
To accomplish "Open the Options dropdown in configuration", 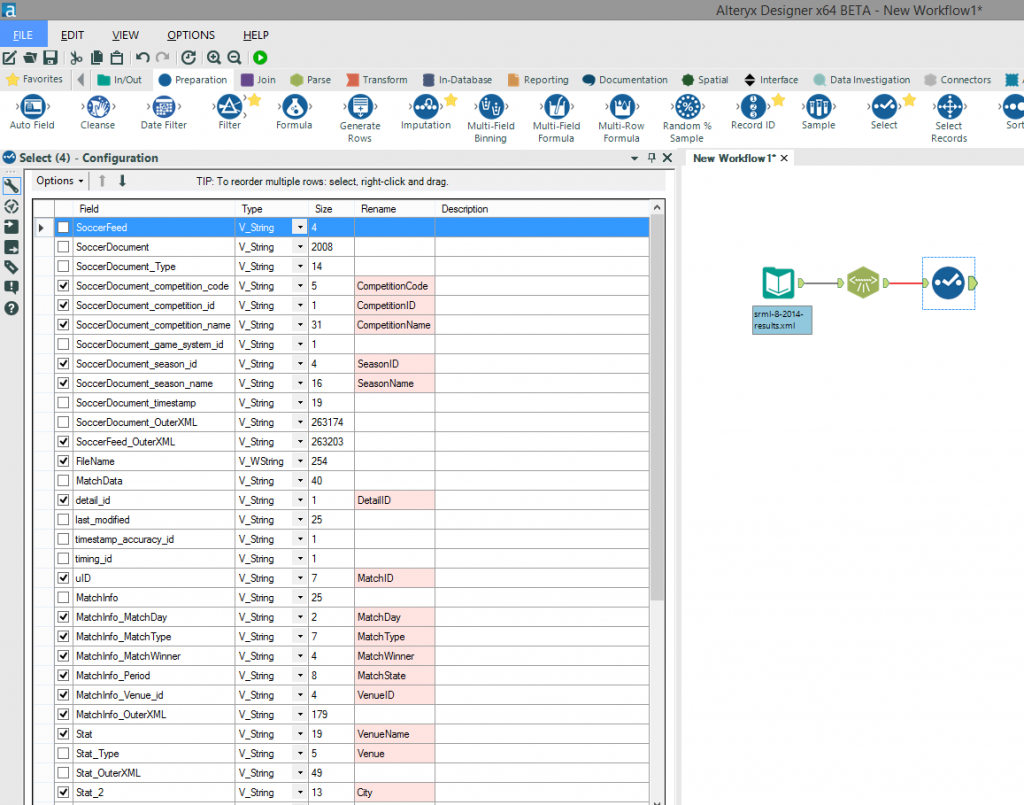I will [x=59, y=181].
